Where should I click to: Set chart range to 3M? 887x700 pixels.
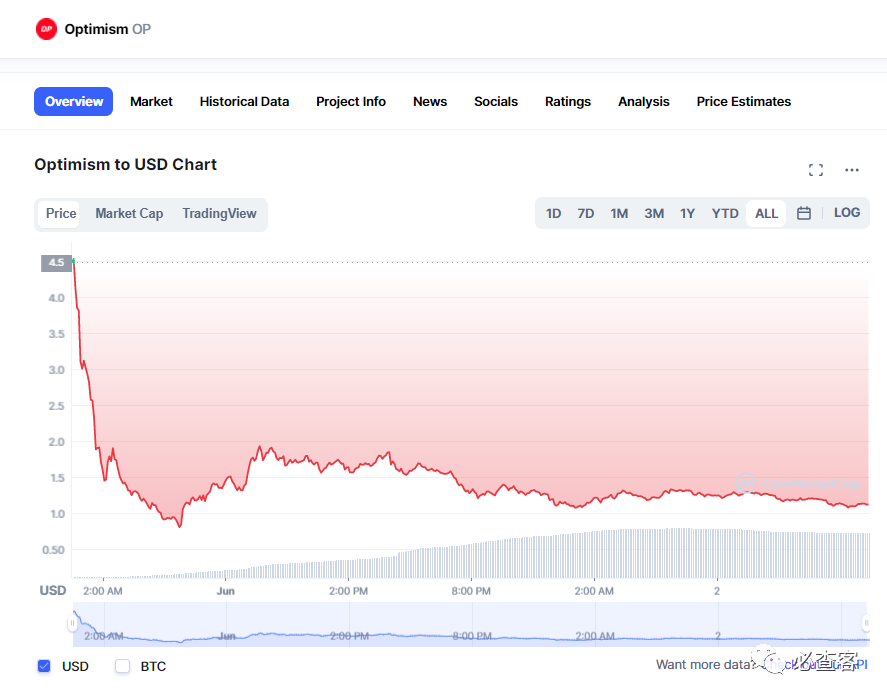(654, 213)
